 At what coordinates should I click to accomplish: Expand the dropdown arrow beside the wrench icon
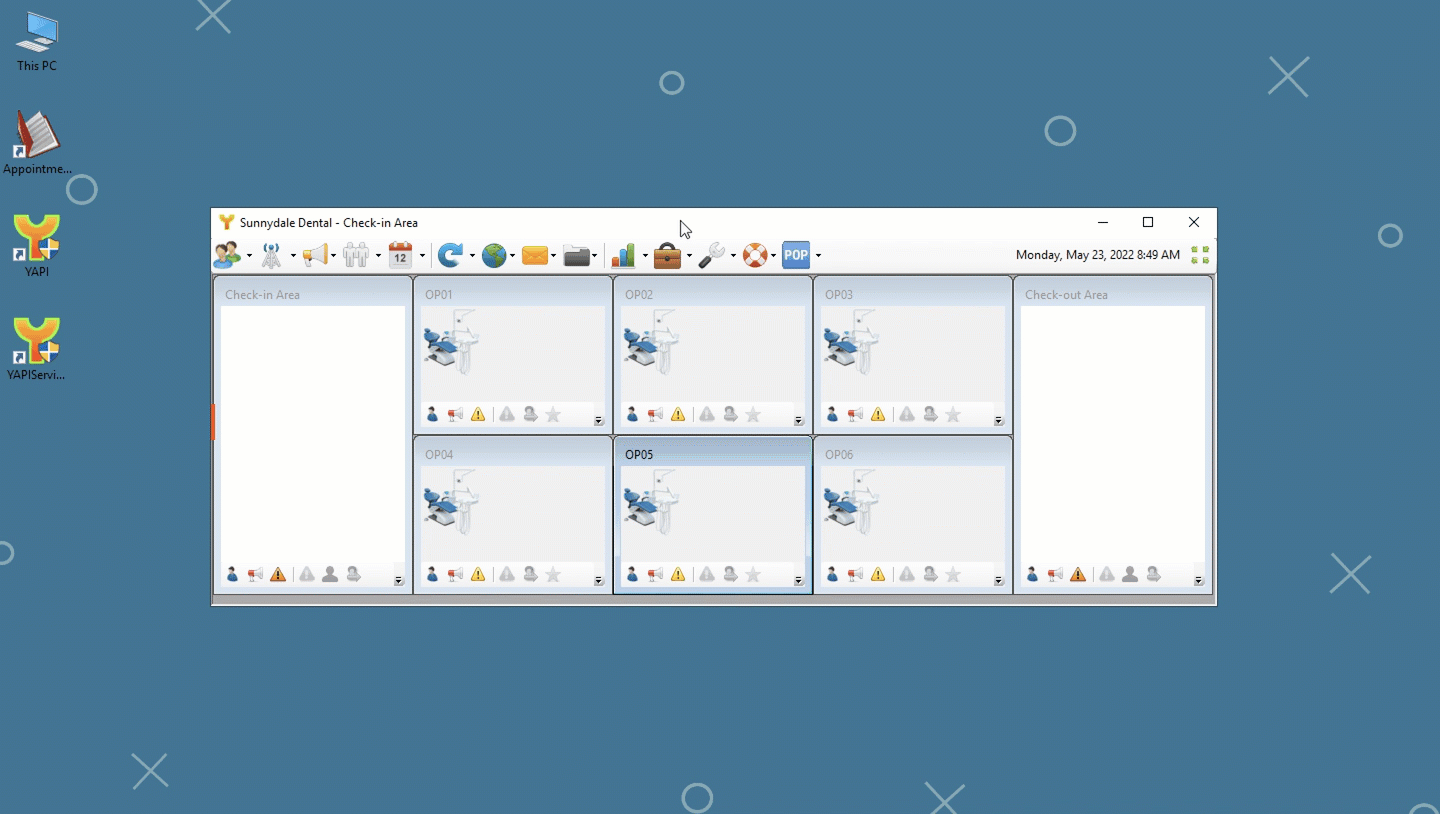click(x=733, y=256)
